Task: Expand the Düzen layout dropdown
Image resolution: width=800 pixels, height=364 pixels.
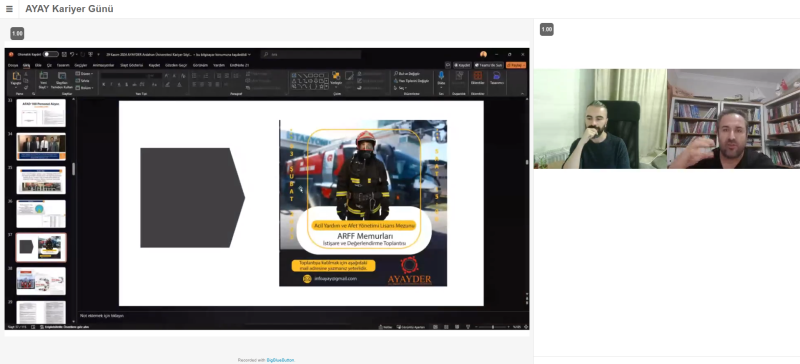Action: pos(84,74)
